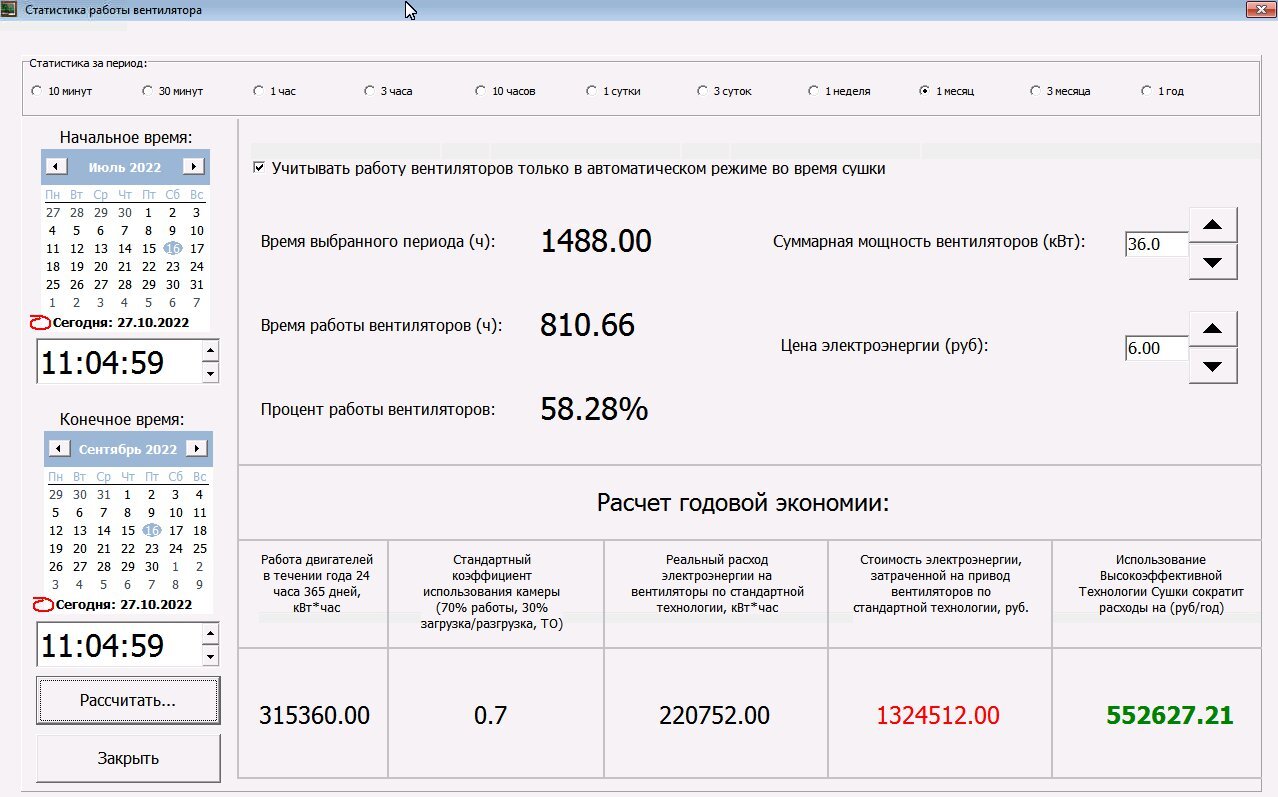Click previous month arrow on July 2022 calendar
This screenshot has height=797, width=1278.
56,166
